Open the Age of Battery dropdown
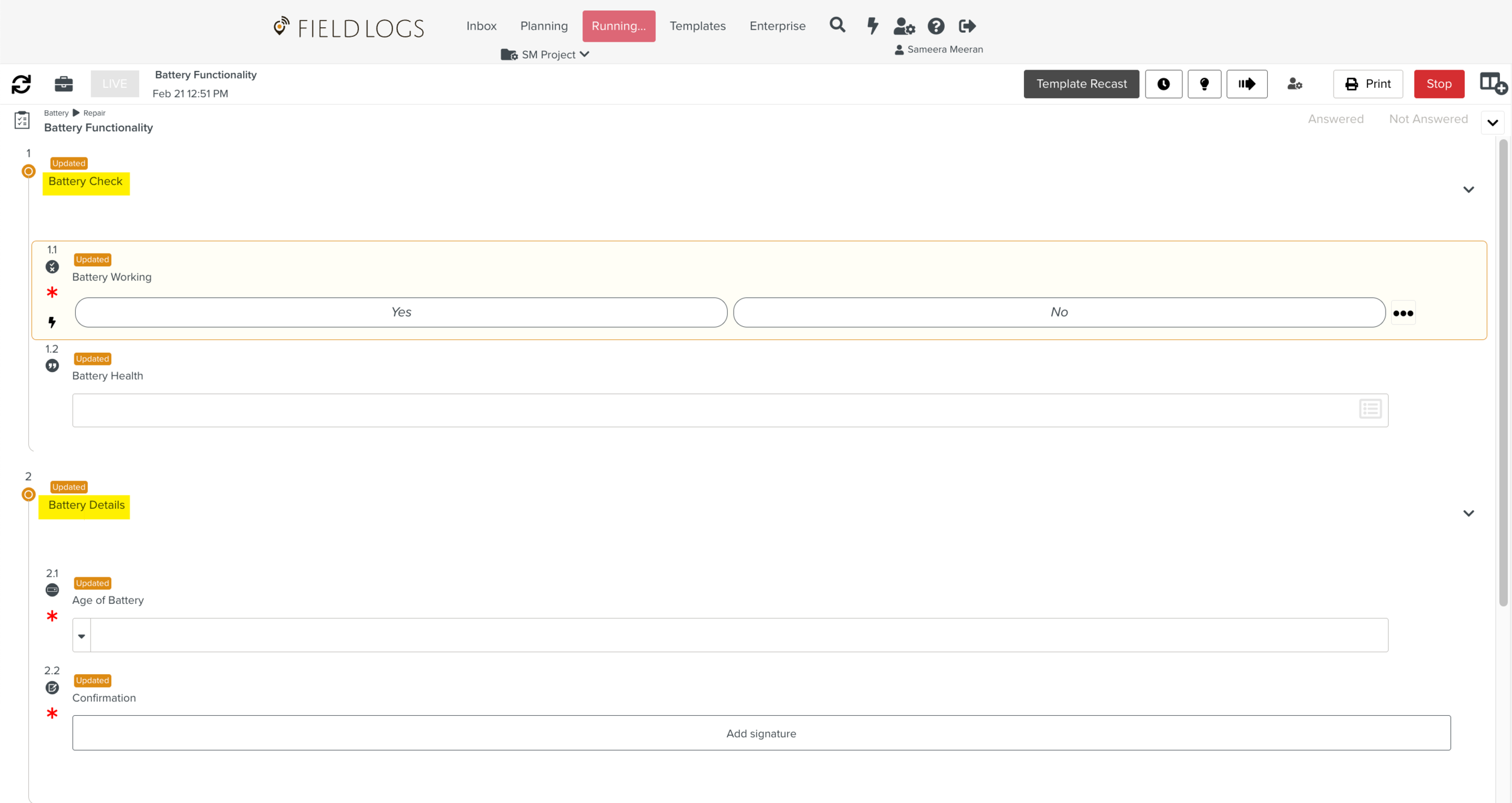This screenshot has height=803, width=1512. coord(82,635)
